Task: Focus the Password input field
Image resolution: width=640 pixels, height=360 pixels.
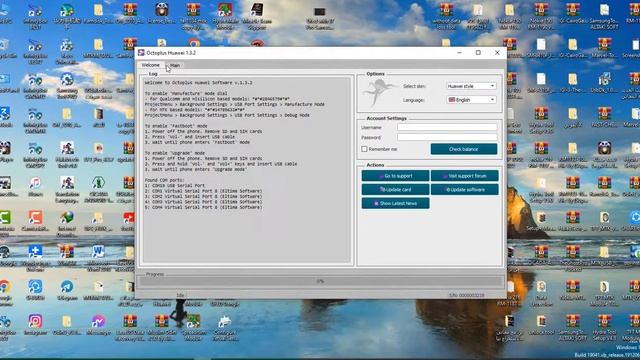Action: point(447,138)
